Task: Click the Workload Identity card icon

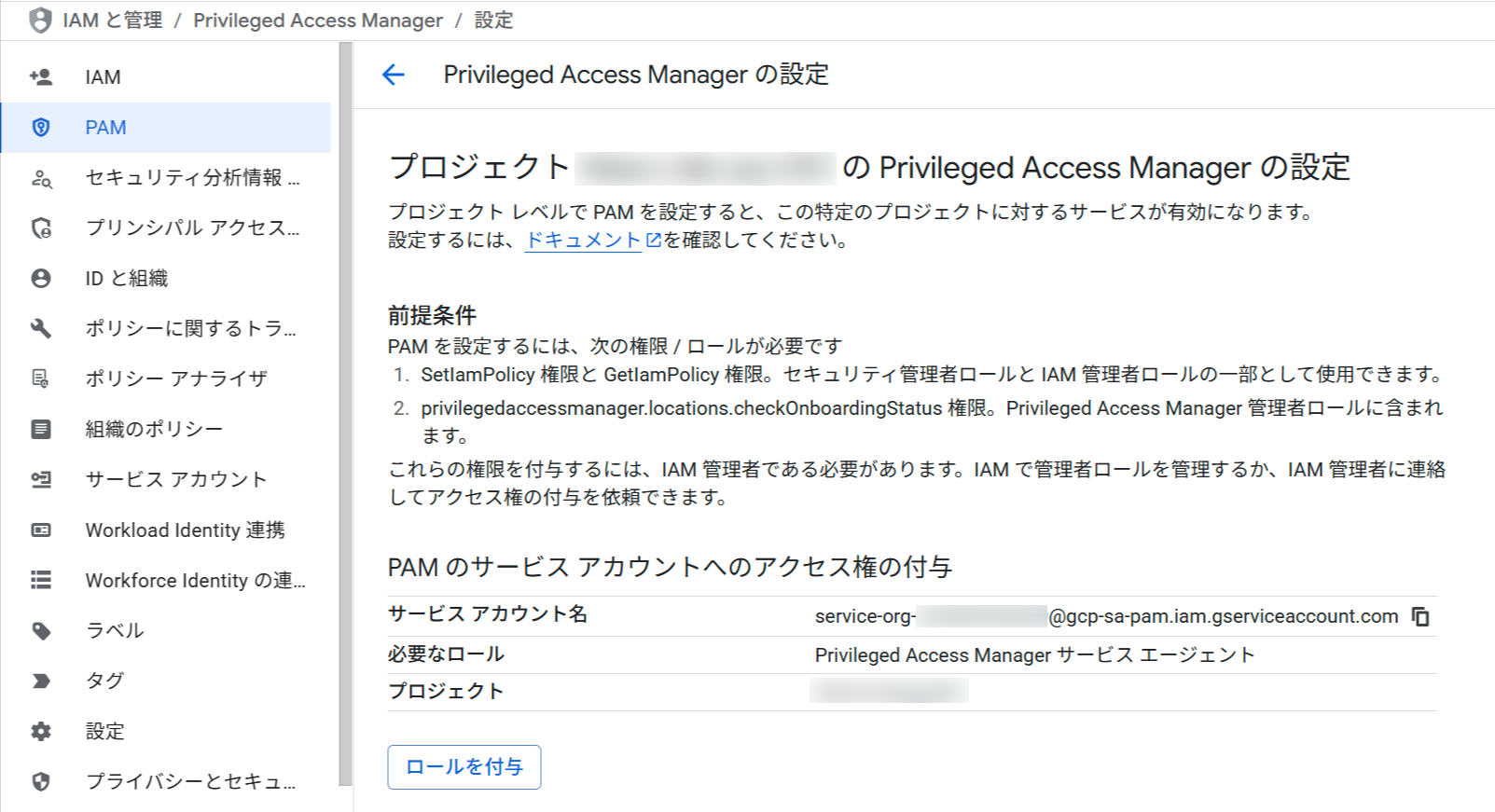Action: 41,530
